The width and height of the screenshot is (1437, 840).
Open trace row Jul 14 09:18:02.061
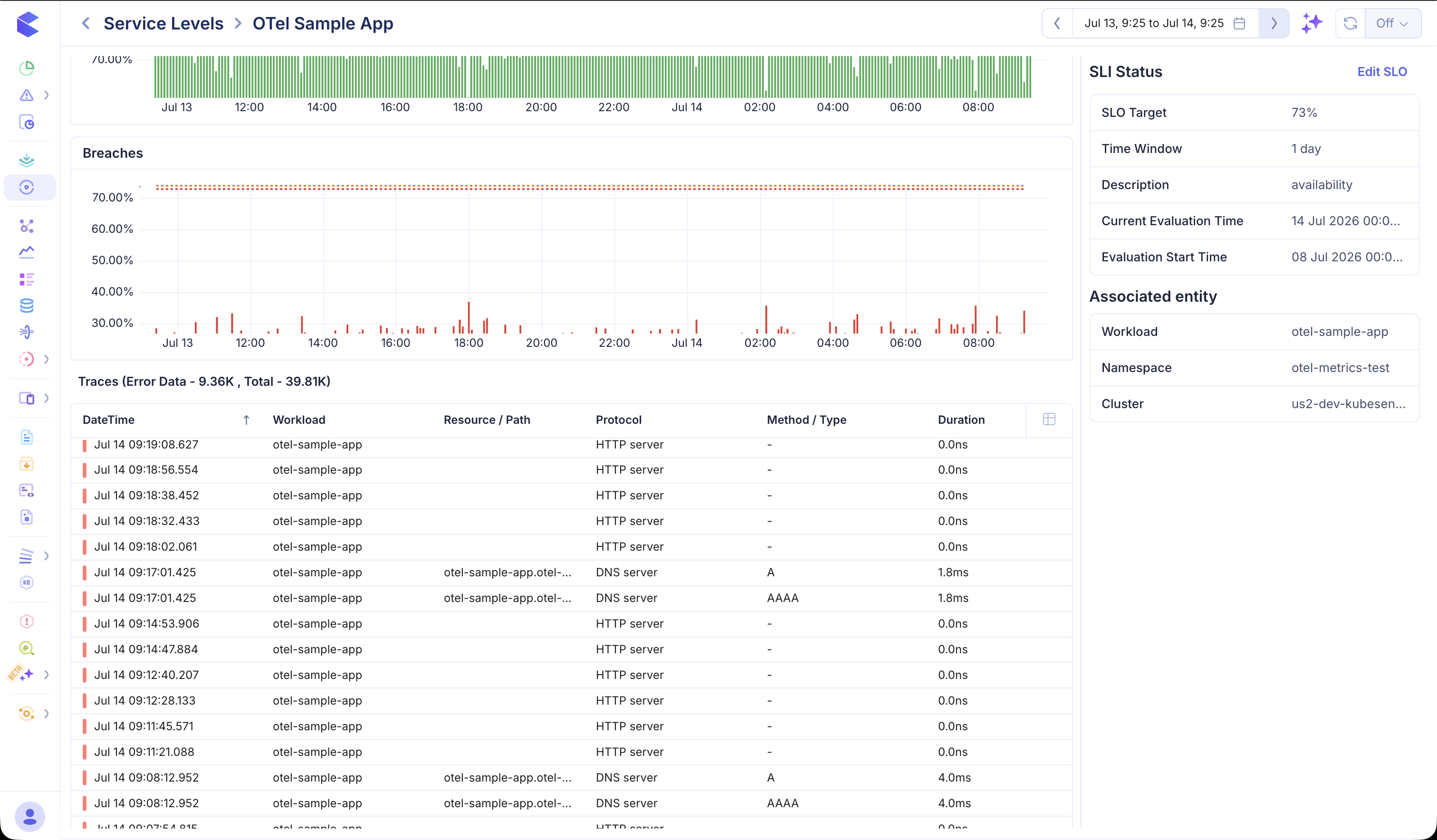pos(571,547)
